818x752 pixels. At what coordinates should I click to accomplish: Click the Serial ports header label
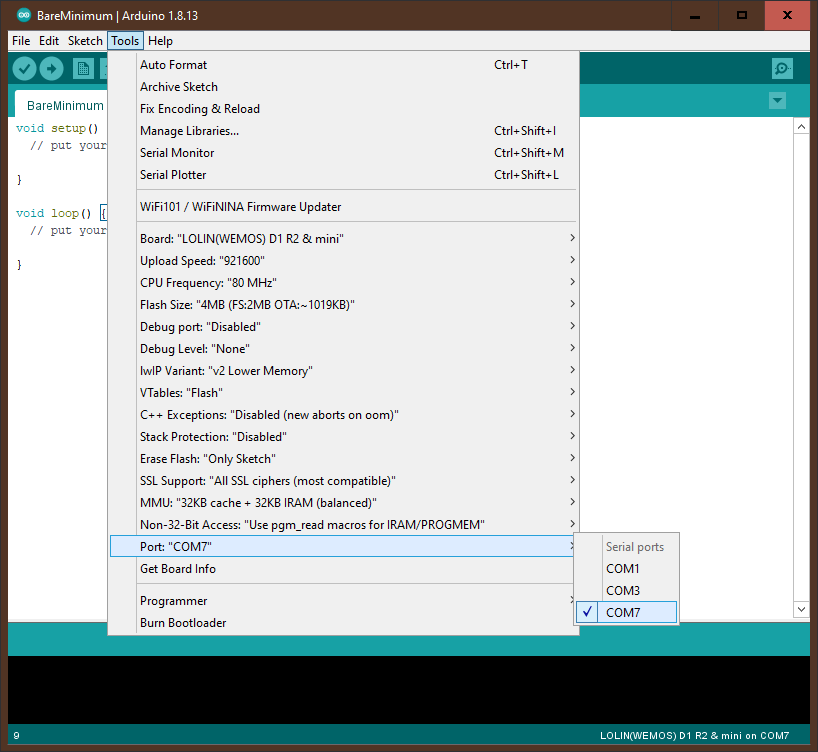click(x=634, y=546)
